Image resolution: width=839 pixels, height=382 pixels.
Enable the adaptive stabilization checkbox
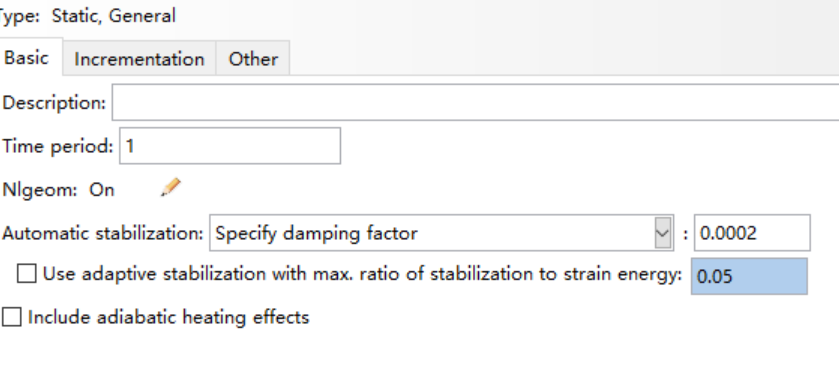point(26,274)
